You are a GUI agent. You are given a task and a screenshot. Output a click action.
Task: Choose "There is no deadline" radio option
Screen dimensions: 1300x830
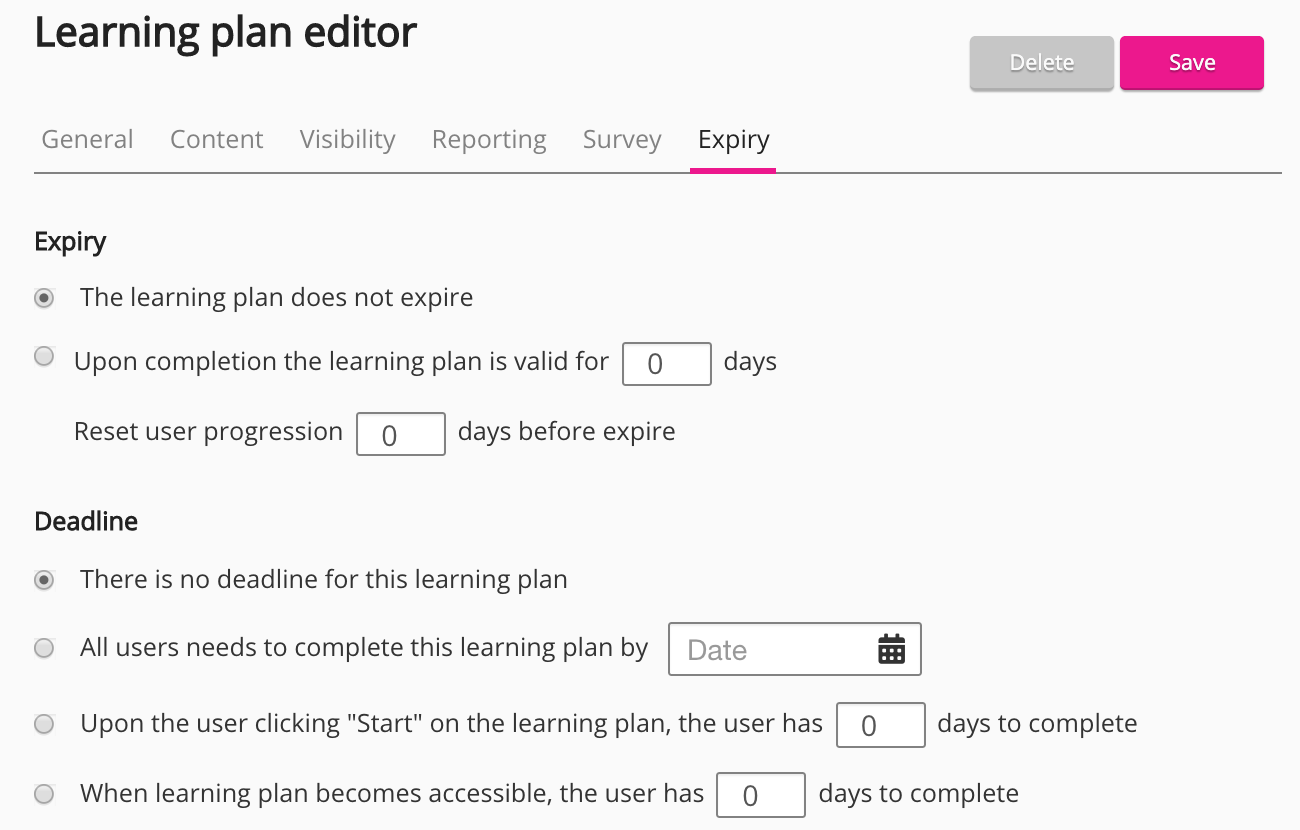(44, 580)
